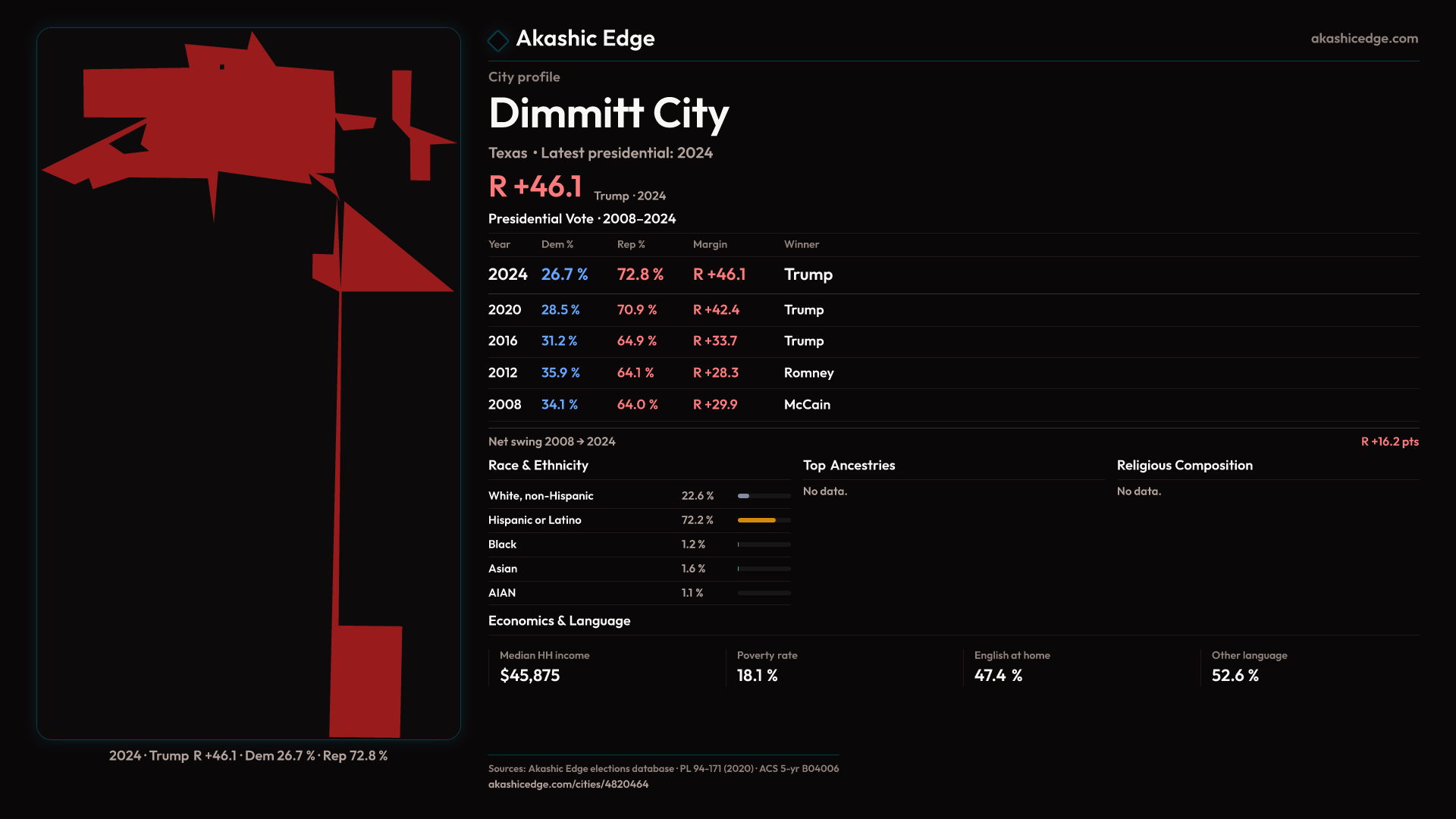Open the akashicedge.com link in header
Viewport: 1456px width, 819px height.
[x=1363, y=38]
